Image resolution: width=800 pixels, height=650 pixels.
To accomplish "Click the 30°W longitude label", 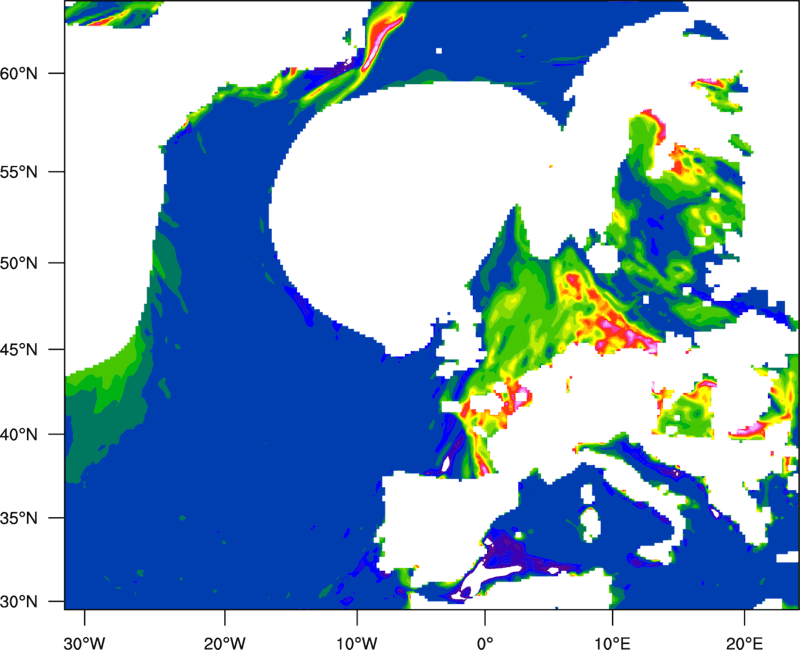I will click(84, 643).
